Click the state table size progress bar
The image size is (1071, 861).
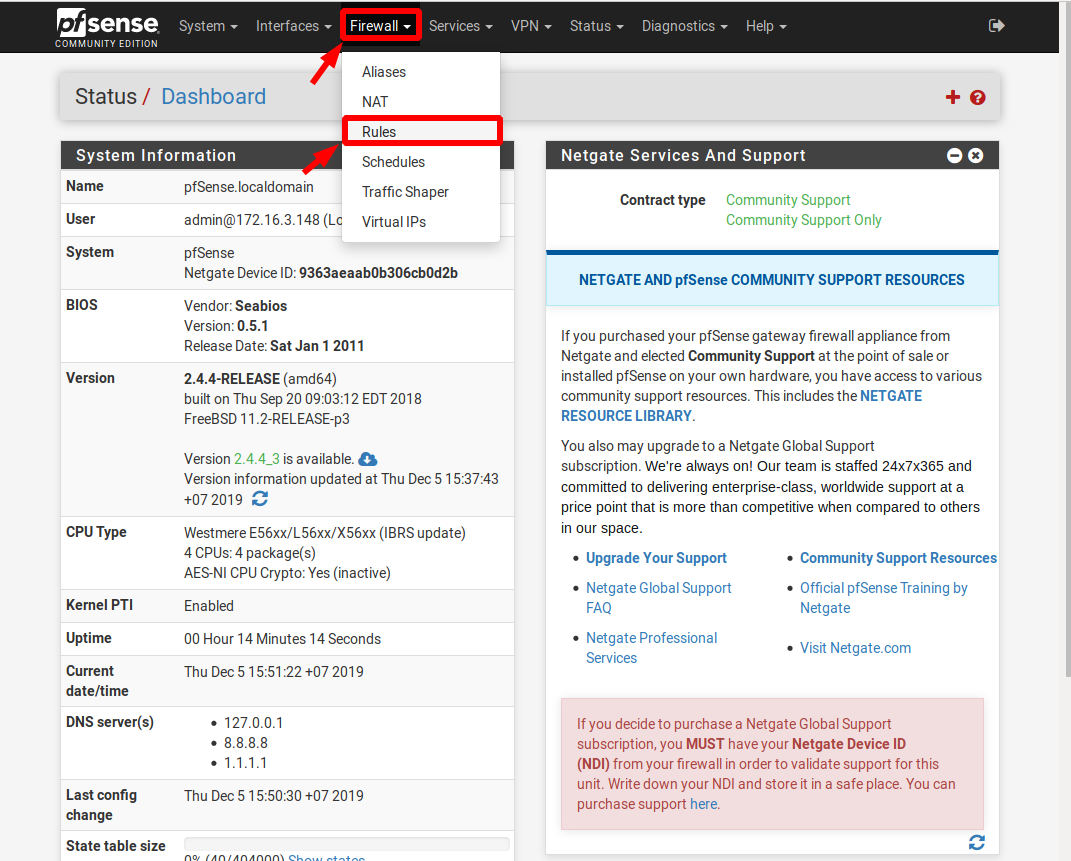[x=347, y=844]
